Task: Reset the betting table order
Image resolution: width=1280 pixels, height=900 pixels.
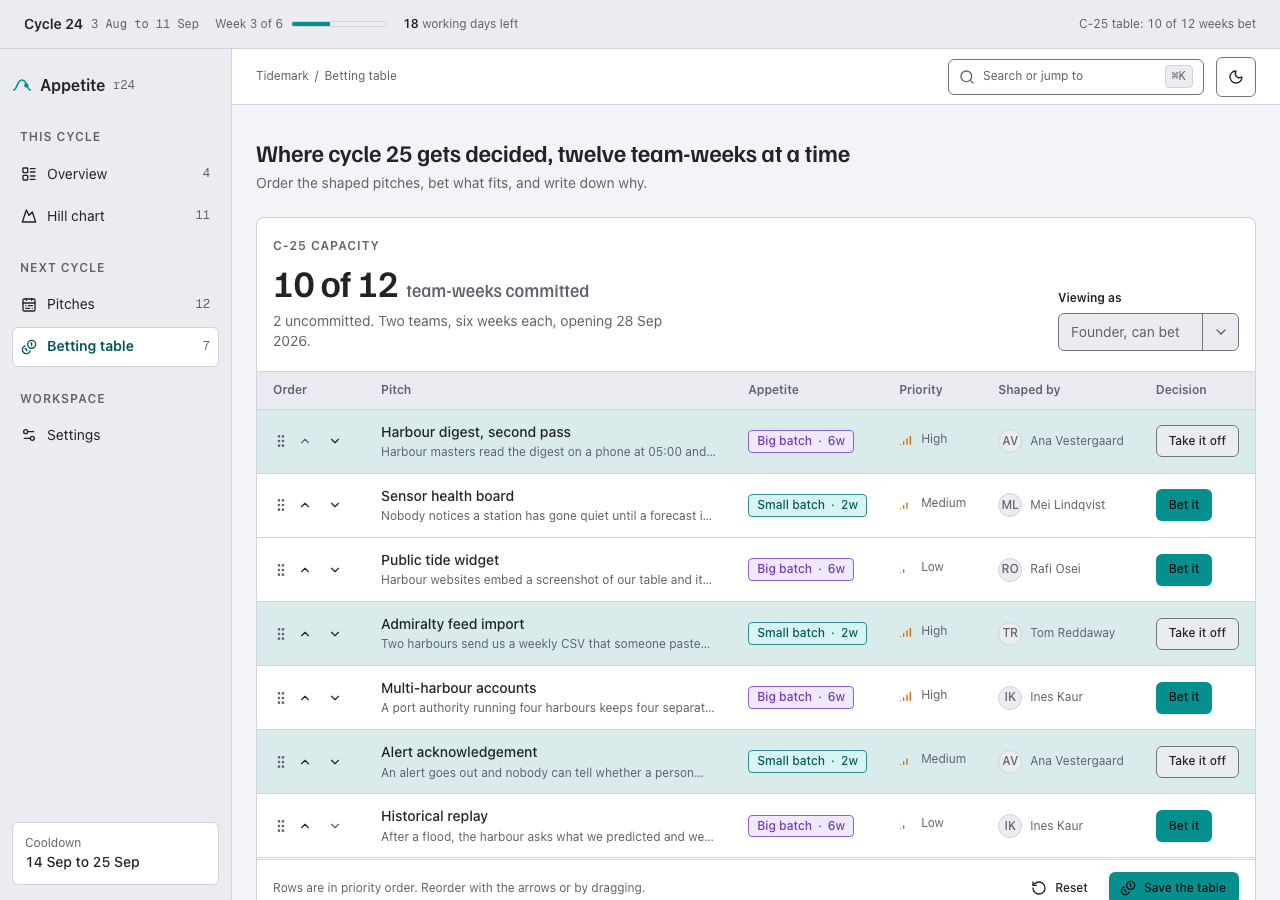Action: (1059, 888)
